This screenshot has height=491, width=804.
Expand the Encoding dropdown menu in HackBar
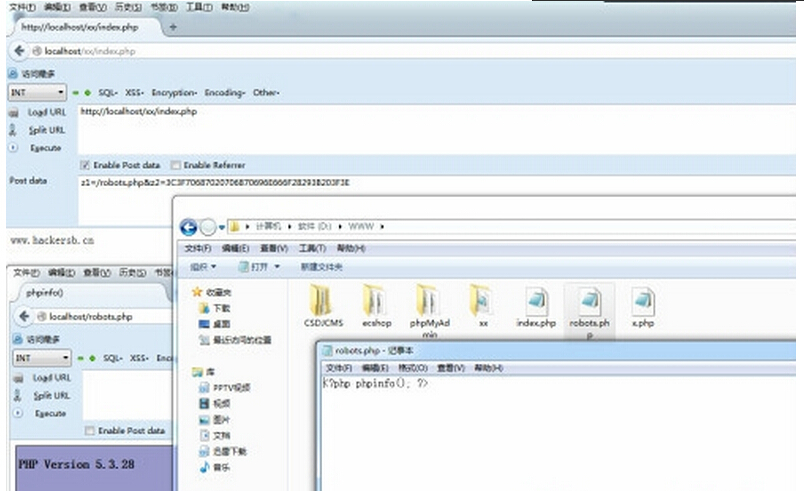pos(224,93)
